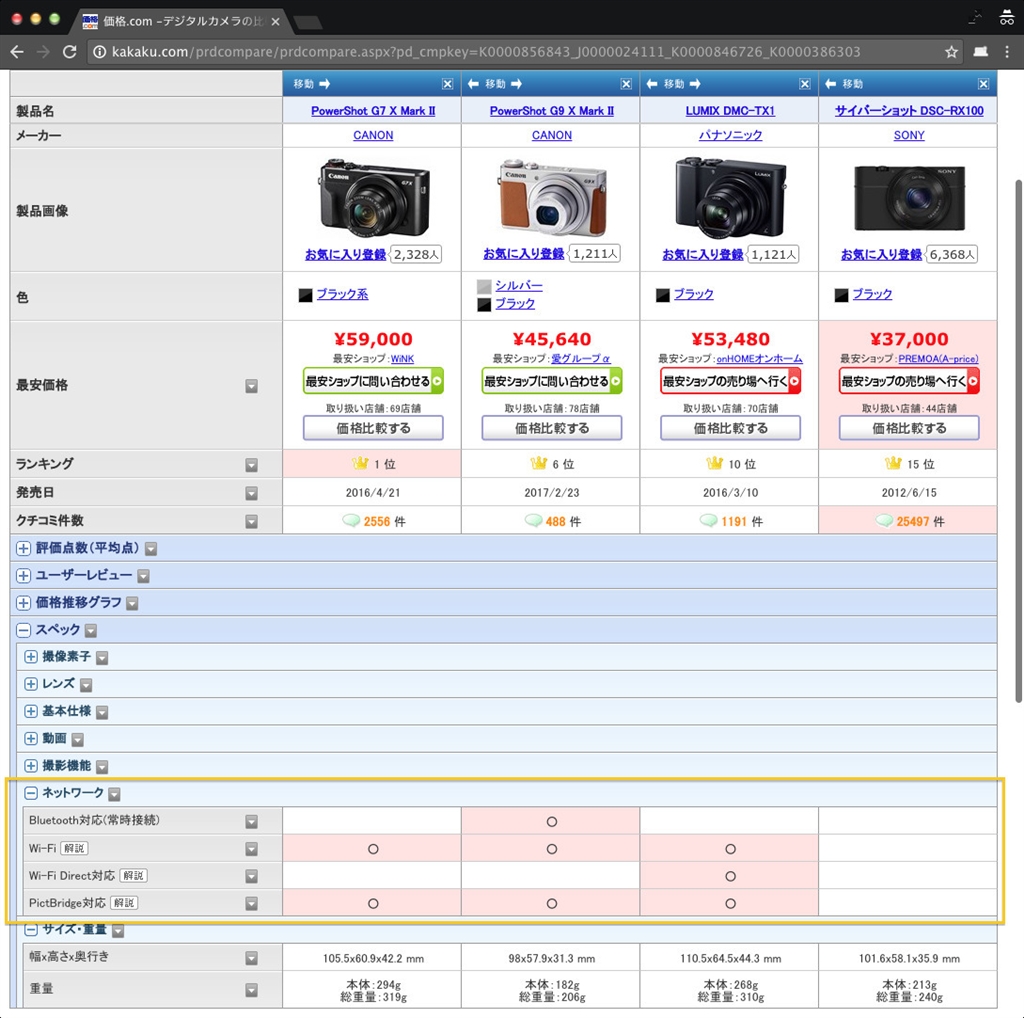1024x1018 pixels.
Task: Add LUMIX to favorites via お気に入り登録
Action: [x=703, y=254]
